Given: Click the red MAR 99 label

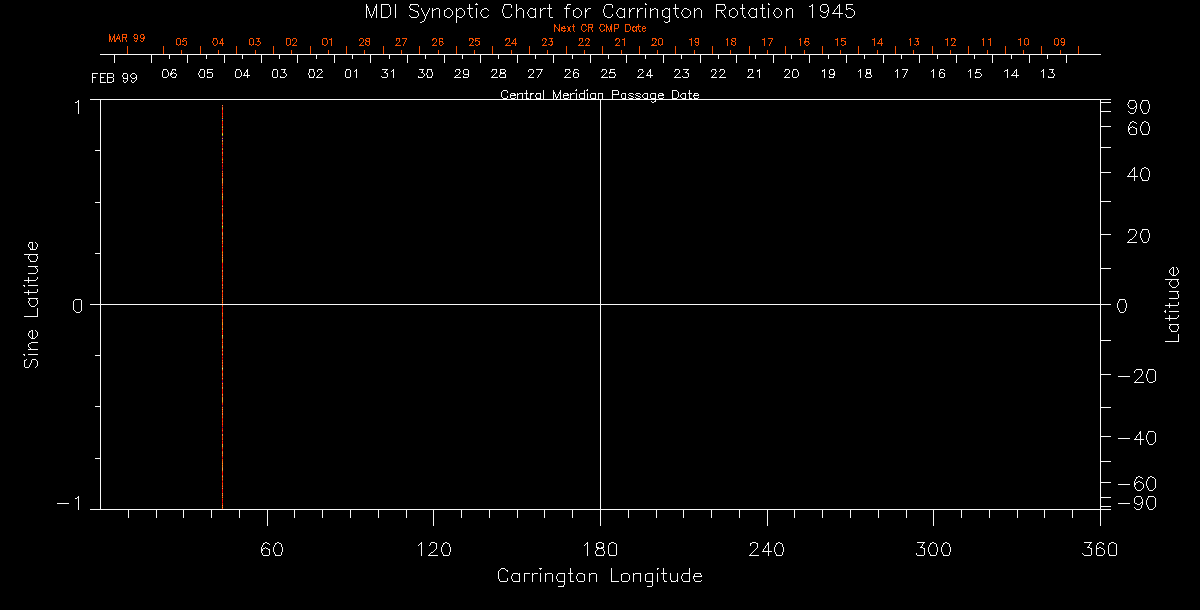Looking at the screenshot, I should [x=127, y=38].
